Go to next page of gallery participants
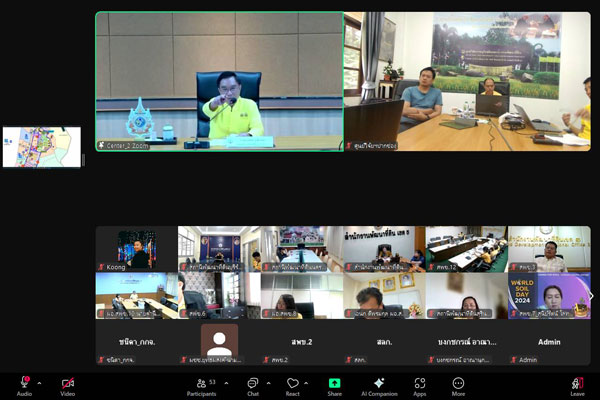 (x=590, y=296)
